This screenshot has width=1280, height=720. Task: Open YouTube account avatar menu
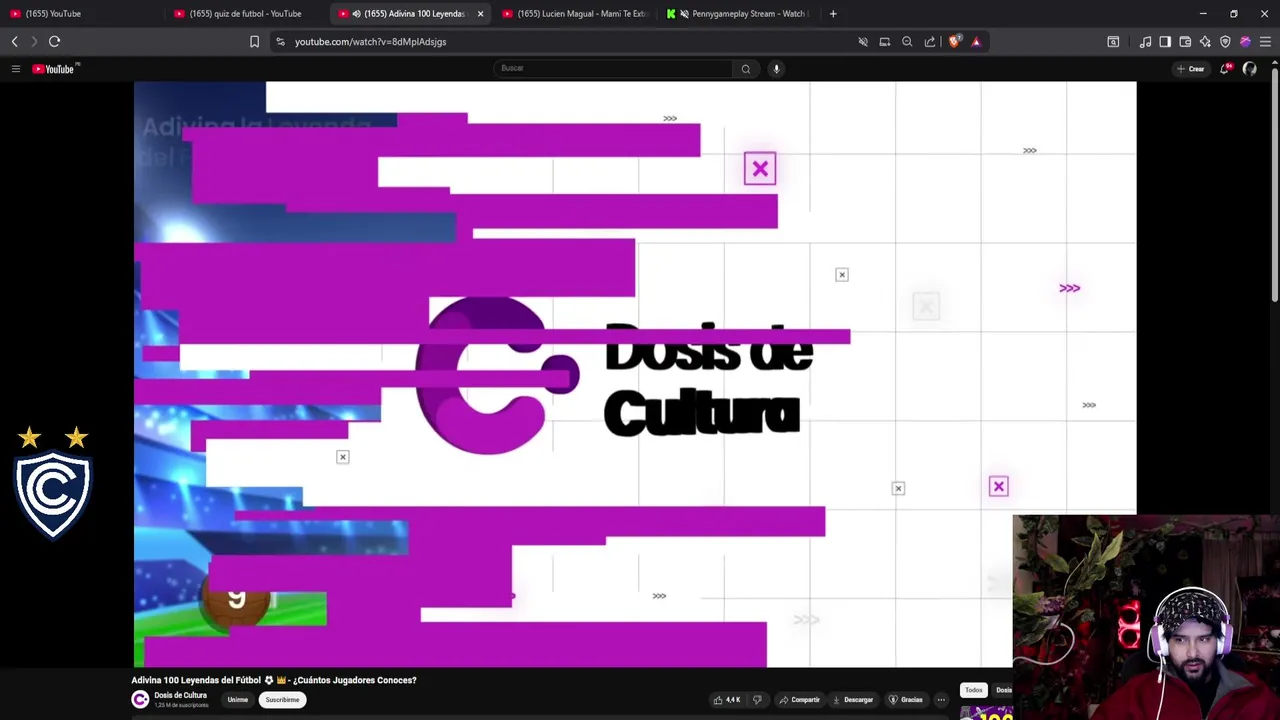tap(1249, 69)
